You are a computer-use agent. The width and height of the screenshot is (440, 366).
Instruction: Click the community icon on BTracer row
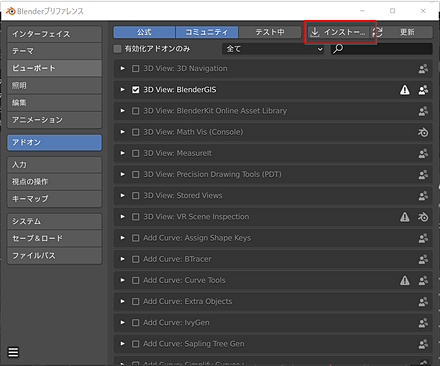click(x=423, y=259)
